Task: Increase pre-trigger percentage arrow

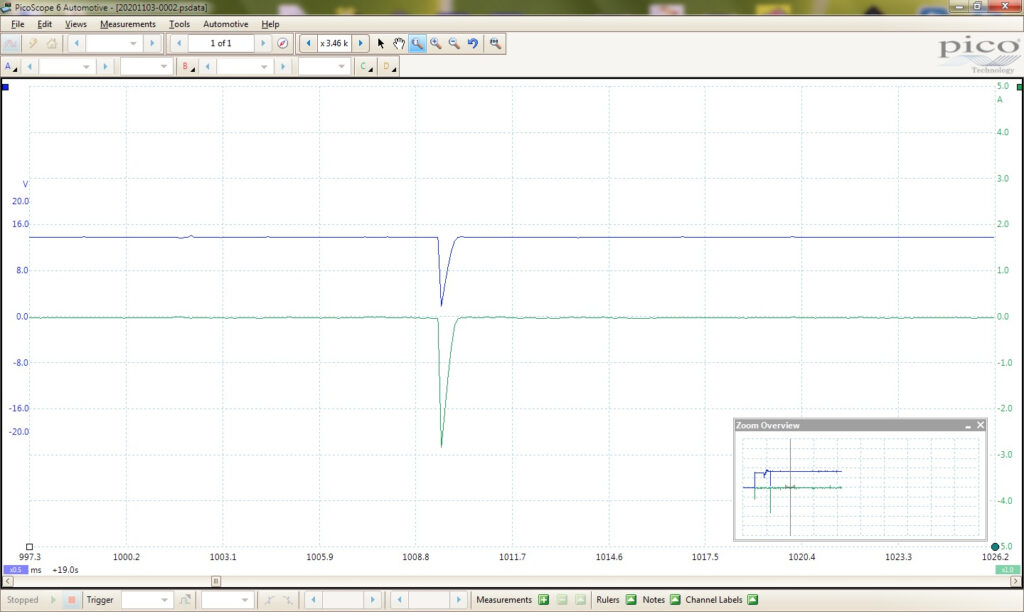Action: tap(458, 600)
